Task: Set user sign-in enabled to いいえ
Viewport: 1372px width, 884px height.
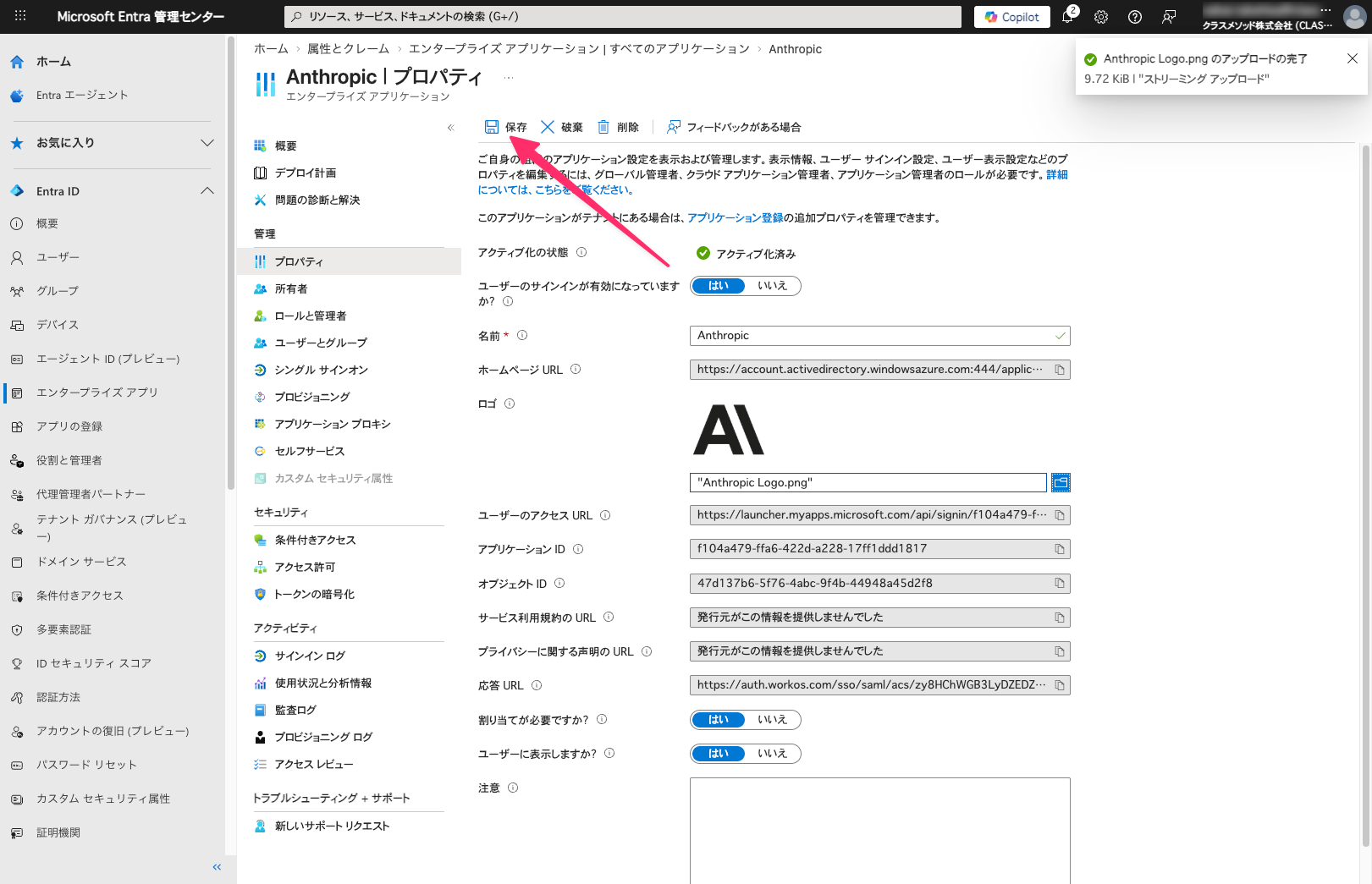Action: point(772,286)
